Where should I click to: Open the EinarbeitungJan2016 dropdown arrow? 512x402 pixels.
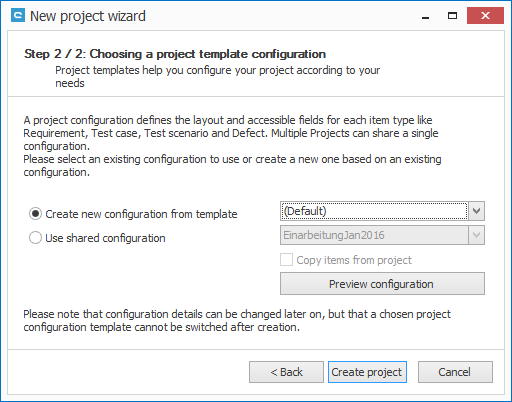click(x=477, y=235)
